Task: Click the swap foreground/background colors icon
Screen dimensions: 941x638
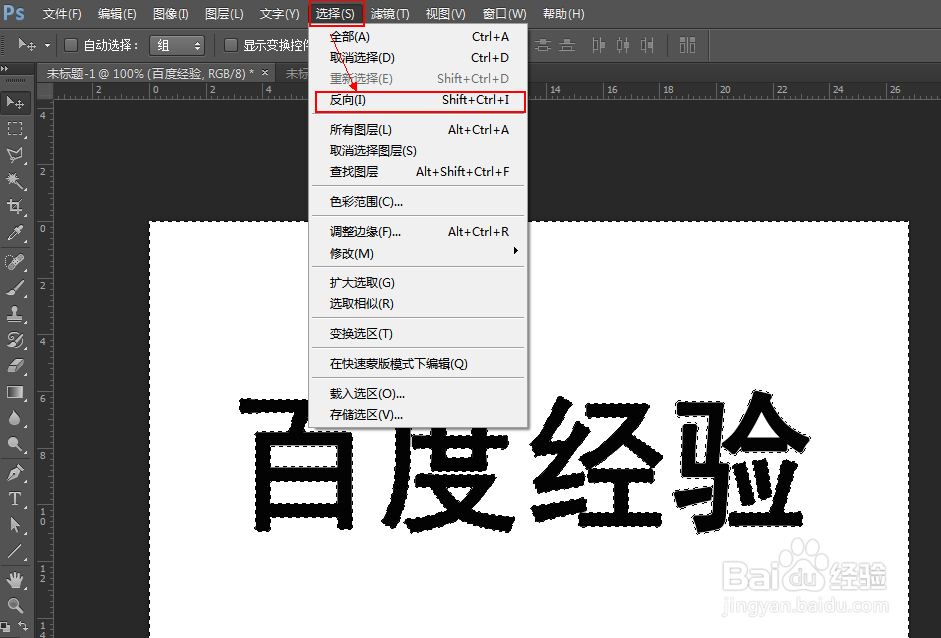Action: 23,626
